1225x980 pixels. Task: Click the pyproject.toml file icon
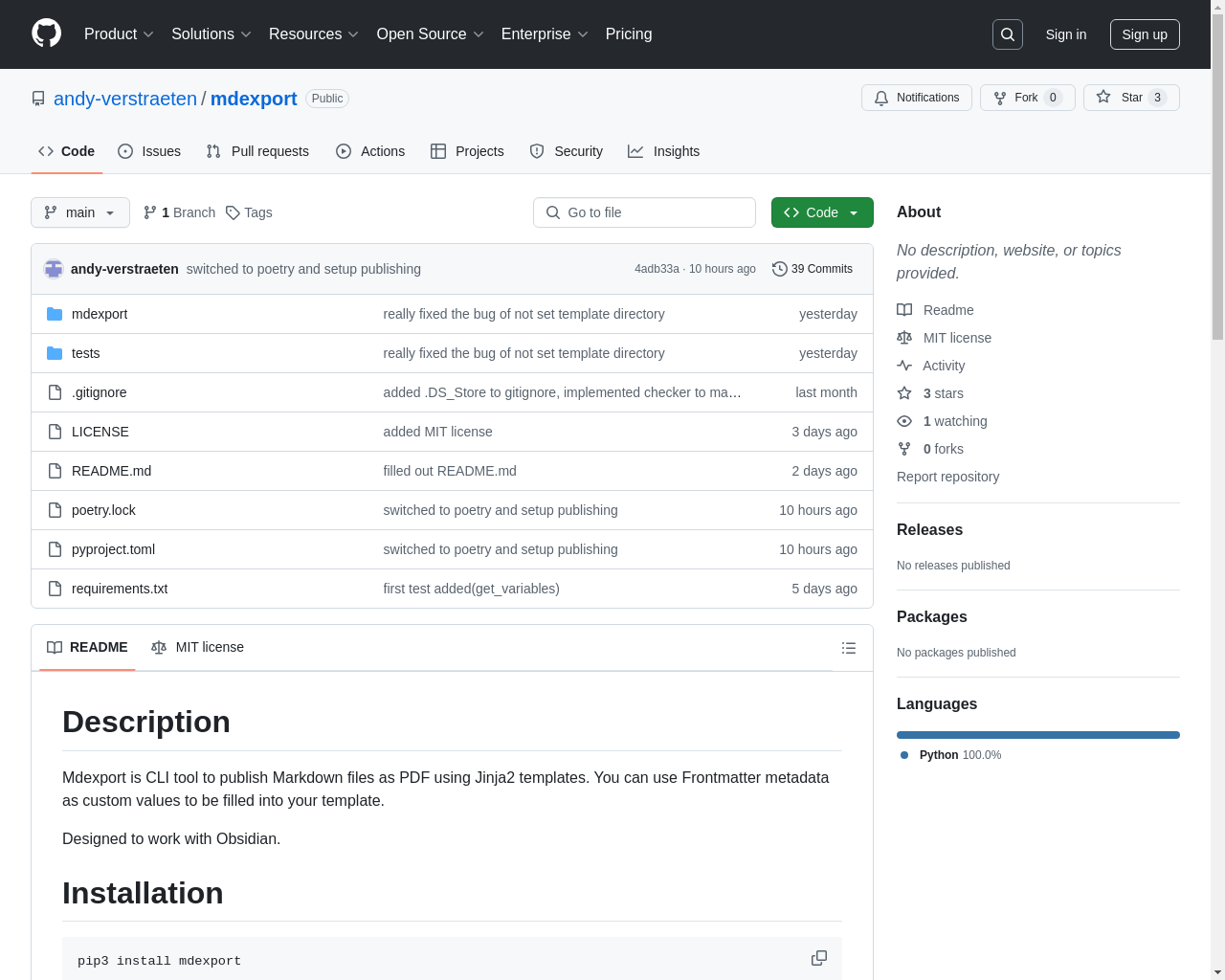pos(55,549)
